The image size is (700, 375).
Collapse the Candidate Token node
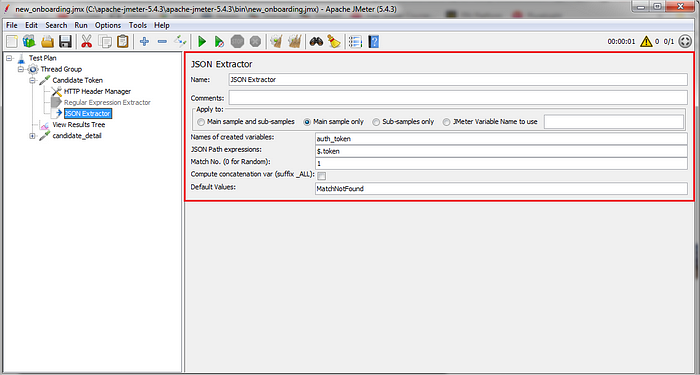pos(33,80)
